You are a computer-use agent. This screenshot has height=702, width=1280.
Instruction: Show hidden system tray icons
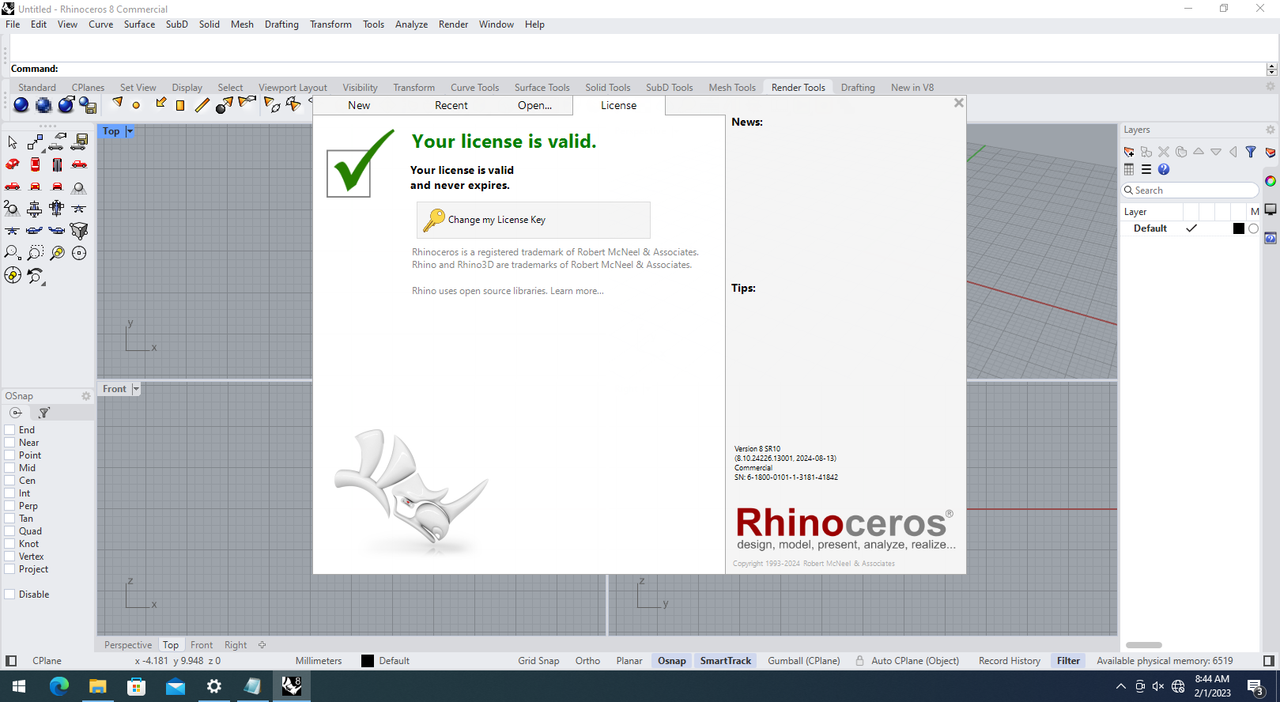[1120, 686]
